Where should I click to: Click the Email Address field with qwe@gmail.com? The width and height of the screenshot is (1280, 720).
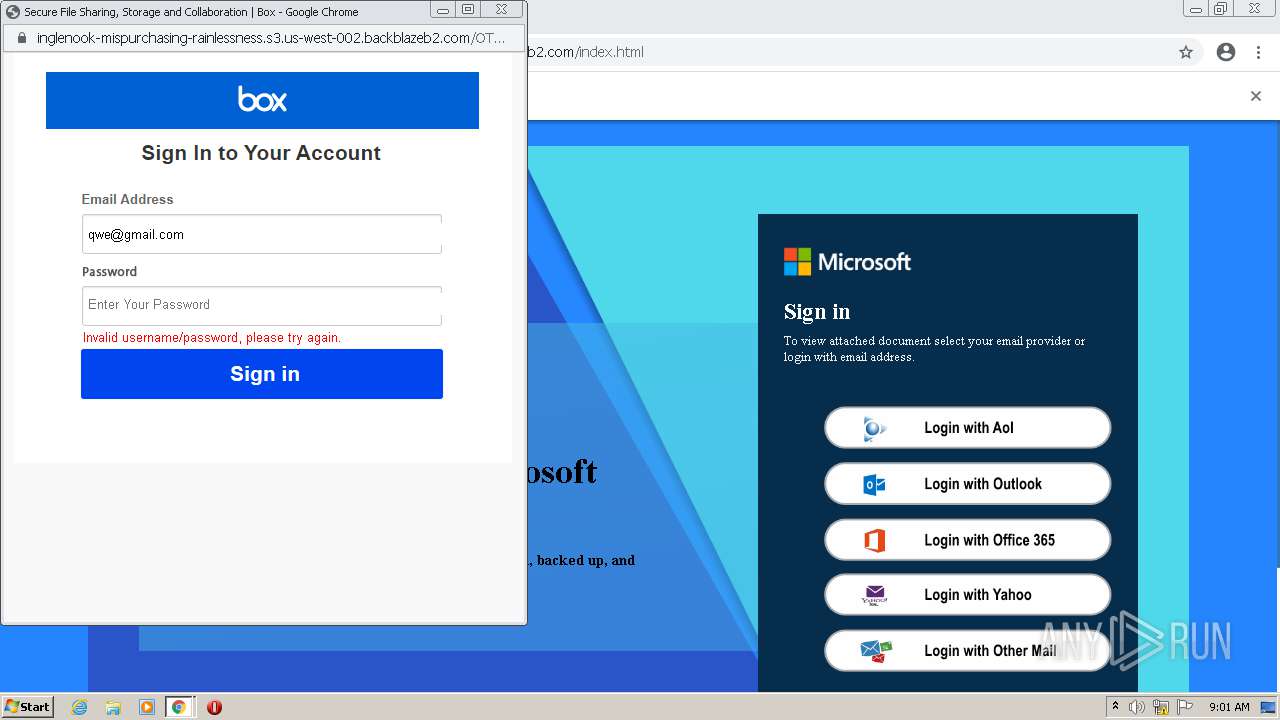pos(262,234)
